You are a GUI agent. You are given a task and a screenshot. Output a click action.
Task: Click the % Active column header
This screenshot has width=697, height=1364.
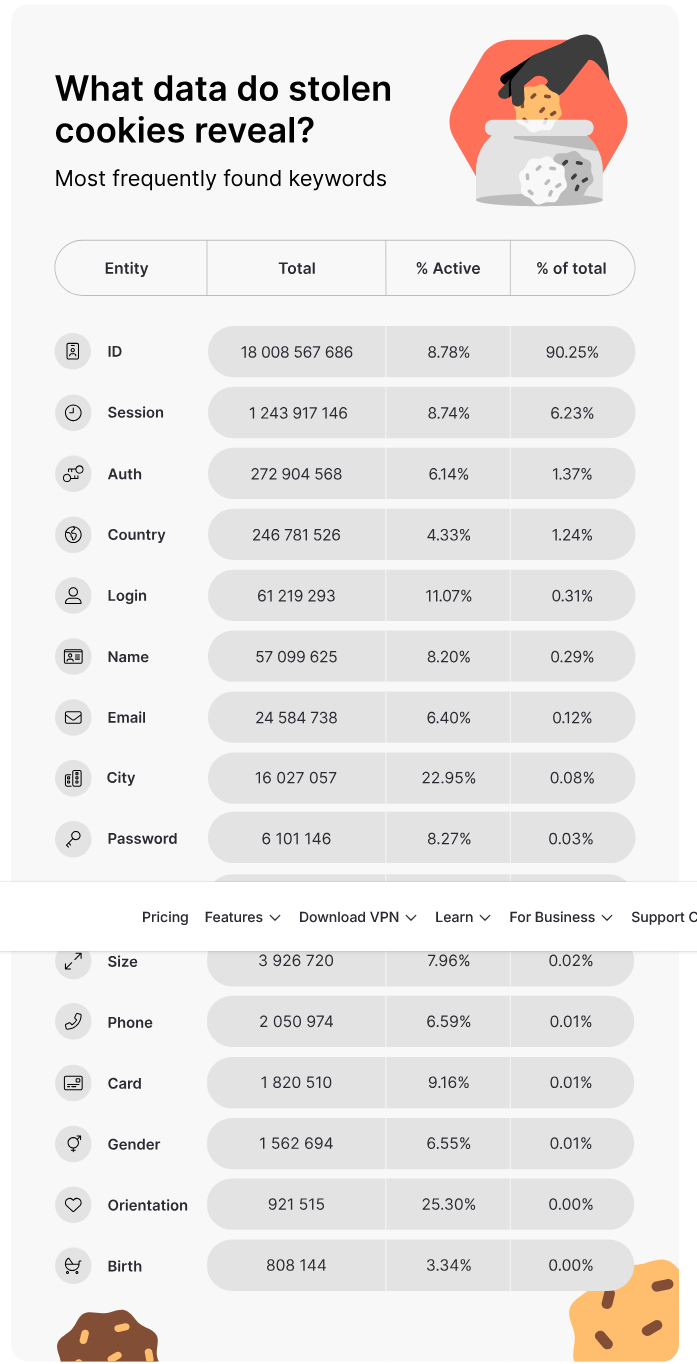448,268
